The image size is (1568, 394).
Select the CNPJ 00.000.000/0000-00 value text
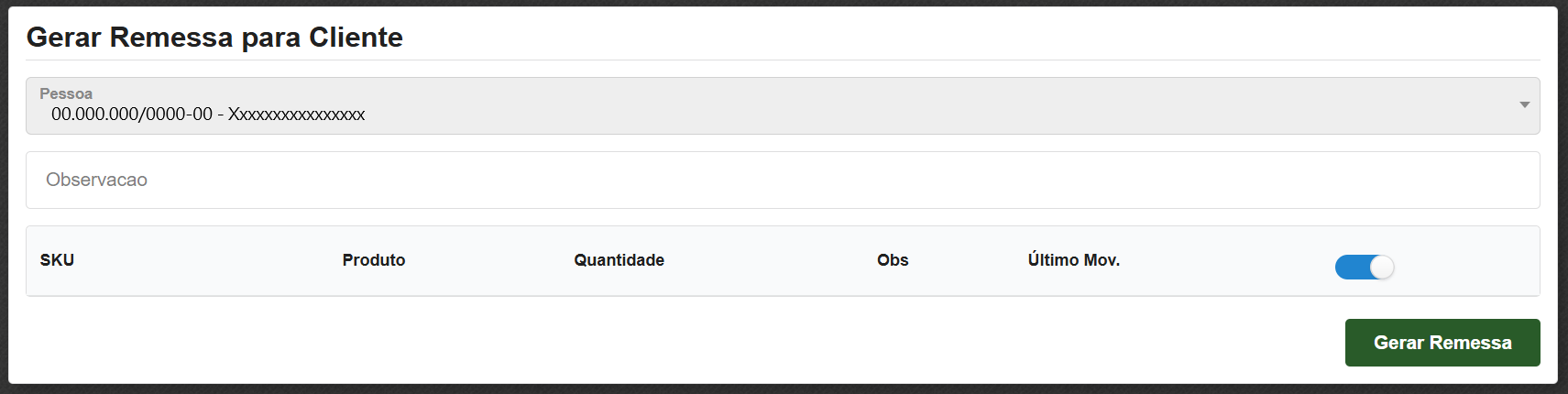(132, 115)
